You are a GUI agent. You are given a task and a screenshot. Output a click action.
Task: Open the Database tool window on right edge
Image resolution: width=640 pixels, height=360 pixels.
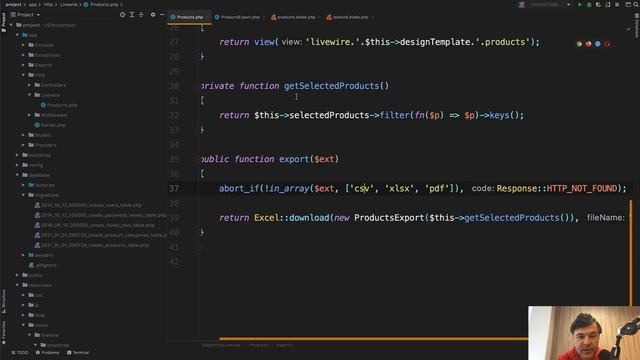coord(636,25)
